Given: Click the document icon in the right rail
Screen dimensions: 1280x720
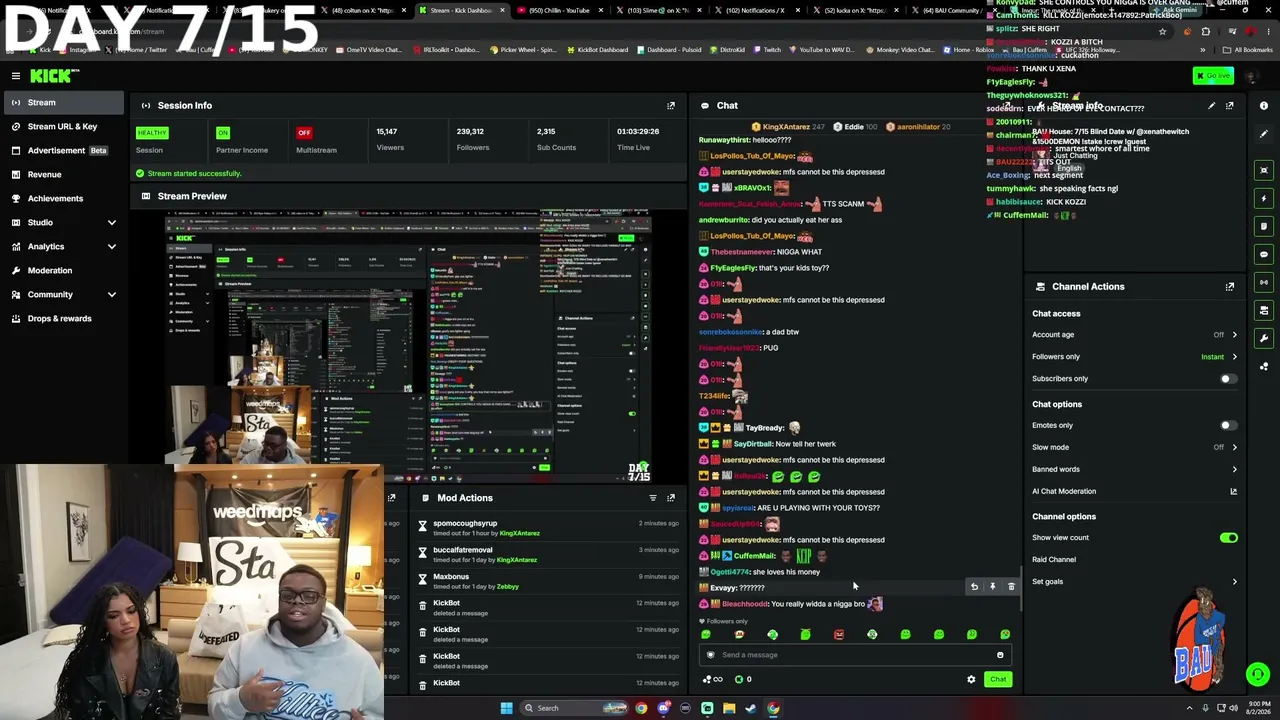Looking at the screenshot, I should coord(1264,226).
